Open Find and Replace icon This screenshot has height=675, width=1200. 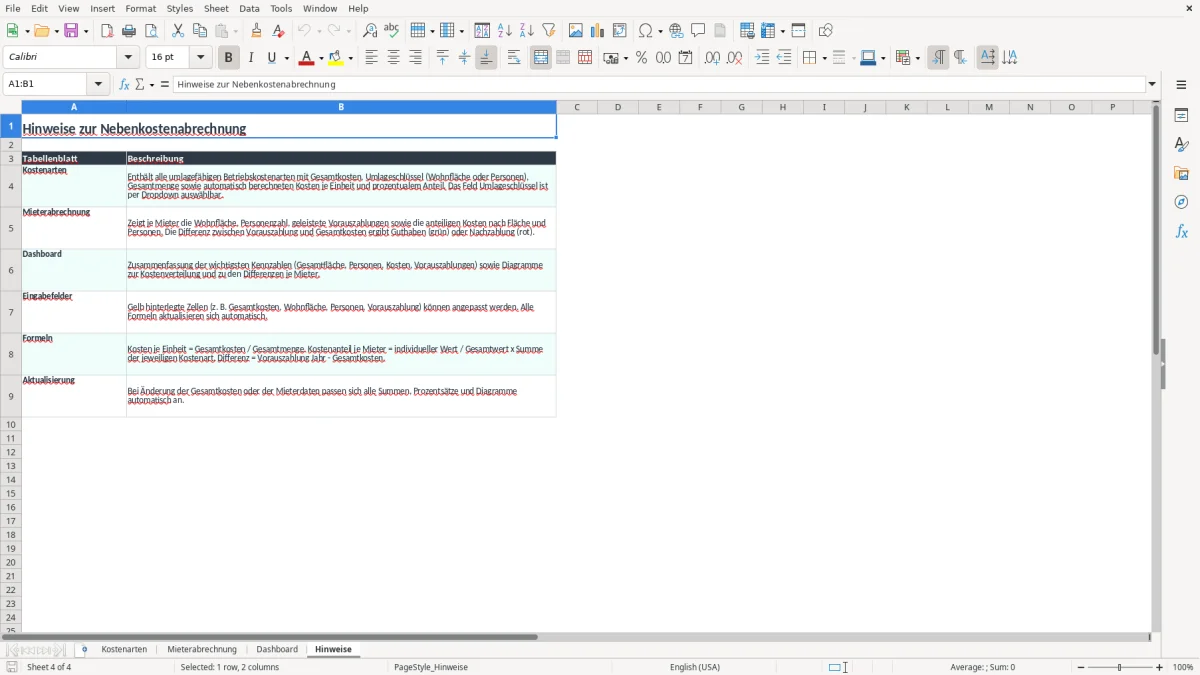point(370,31)
